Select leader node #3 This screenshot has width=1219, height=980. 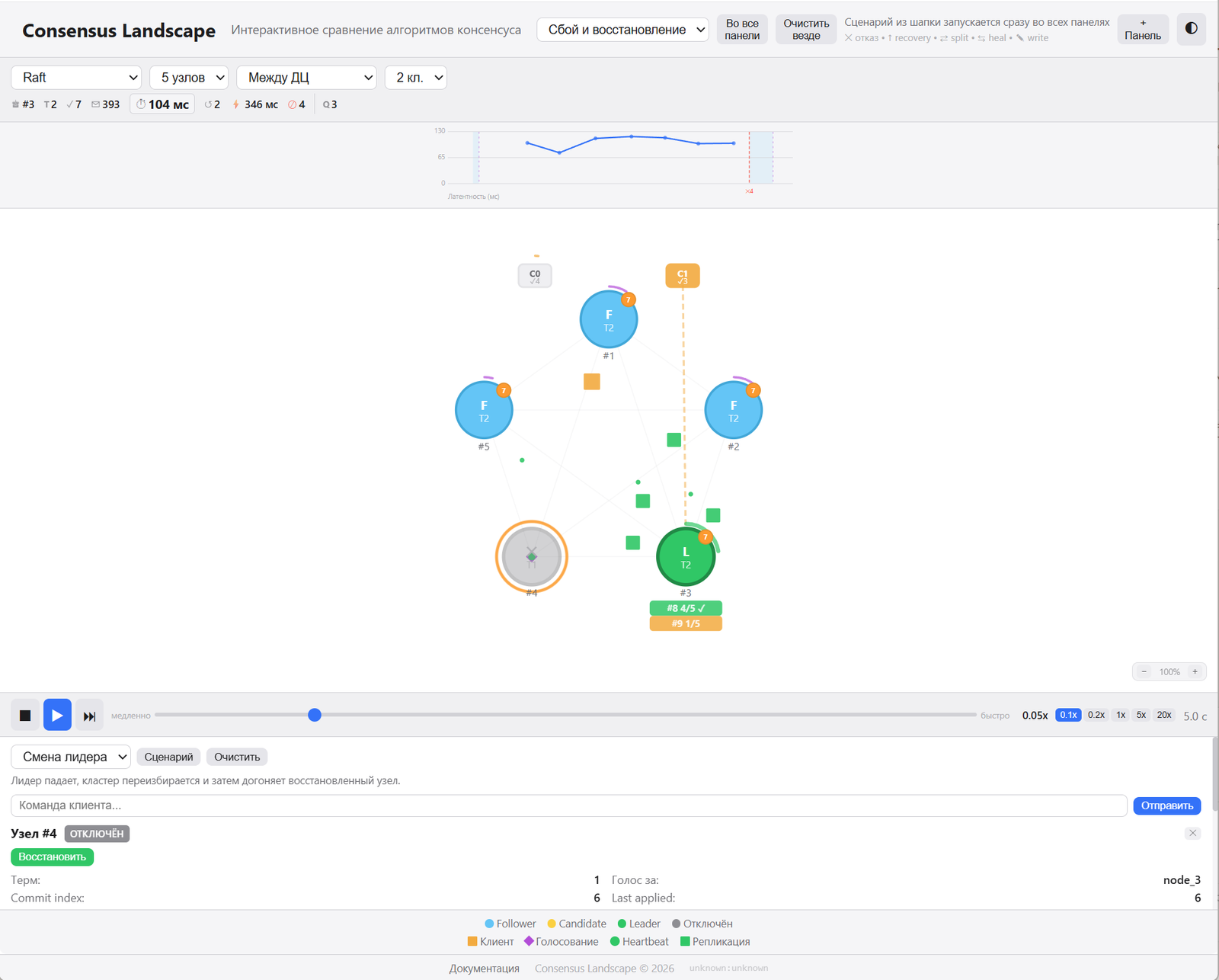tap(686, 556)
